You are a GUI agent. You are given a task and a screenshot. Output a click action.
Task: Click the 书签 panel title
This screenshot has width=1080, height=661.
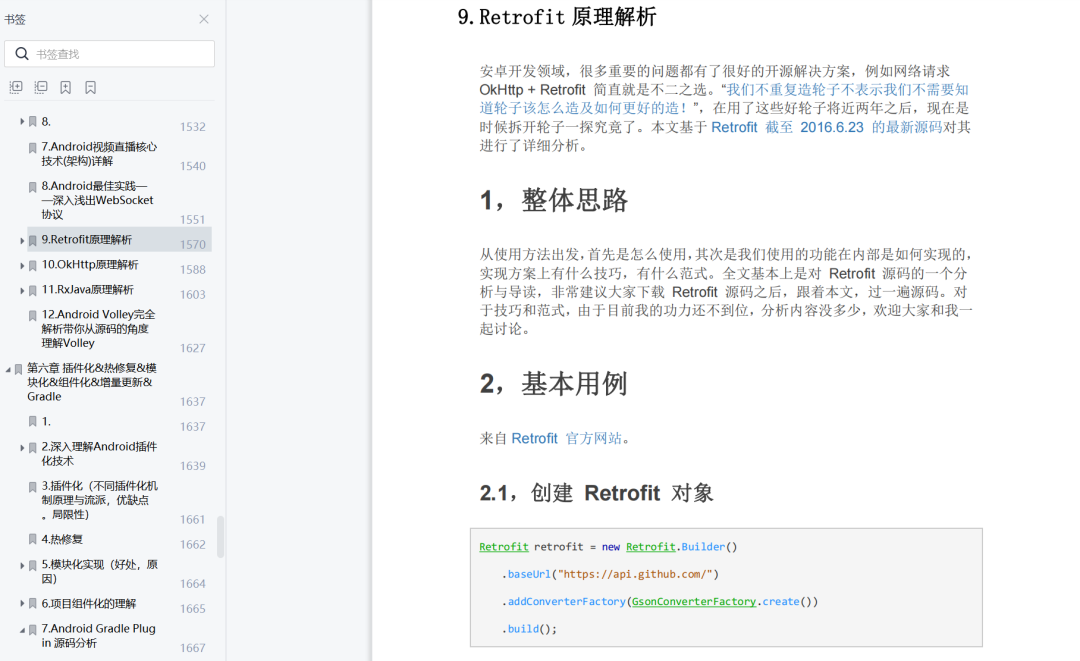[14, 19]
